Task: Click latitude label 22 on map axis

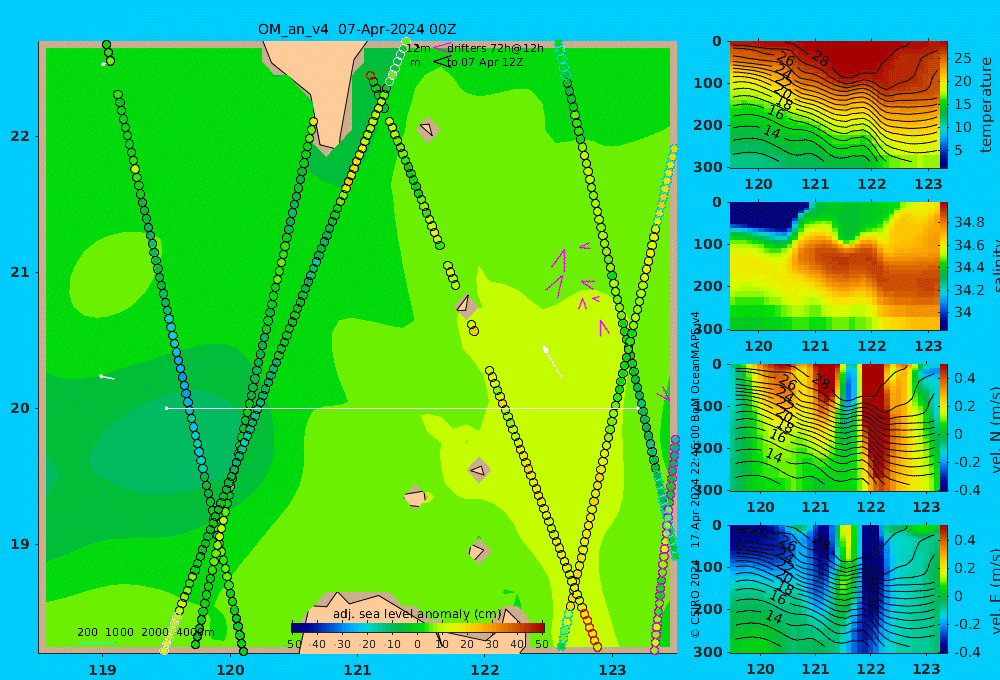Action: (20, 137)
